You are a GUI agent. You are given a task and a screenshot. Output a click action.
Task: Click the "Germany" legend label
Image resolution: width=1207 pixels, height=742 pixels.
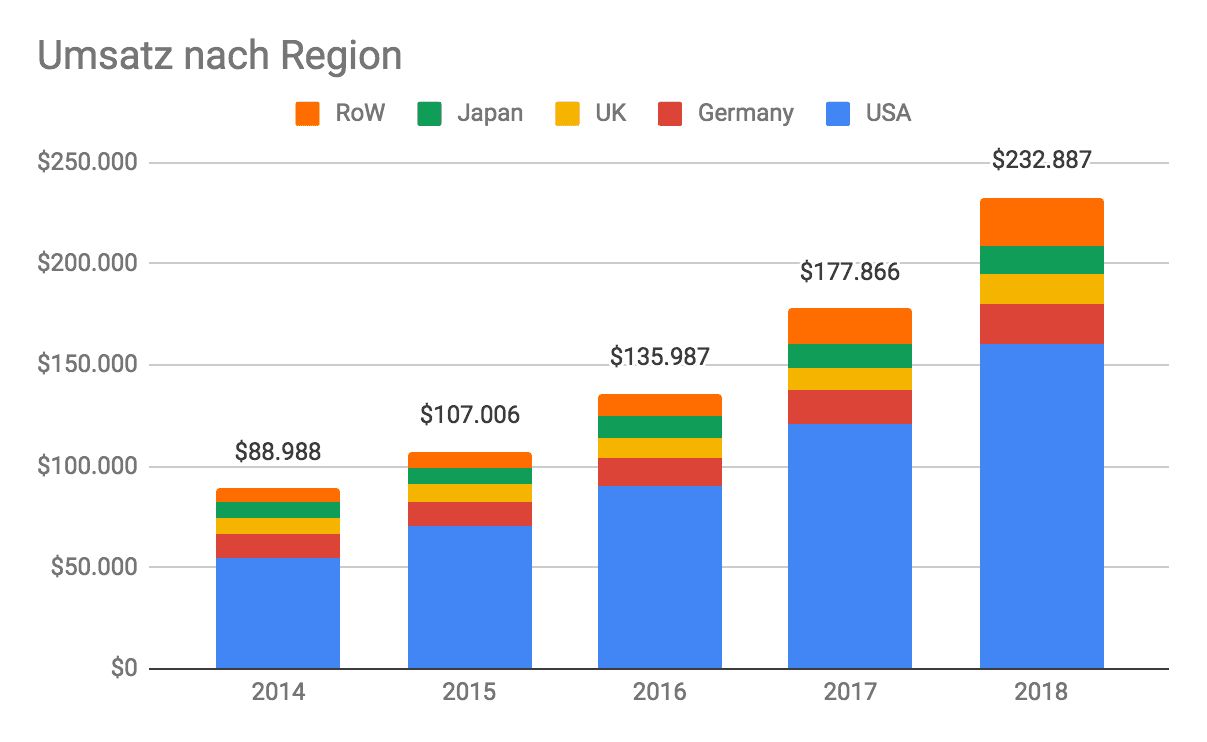(746, 114)
